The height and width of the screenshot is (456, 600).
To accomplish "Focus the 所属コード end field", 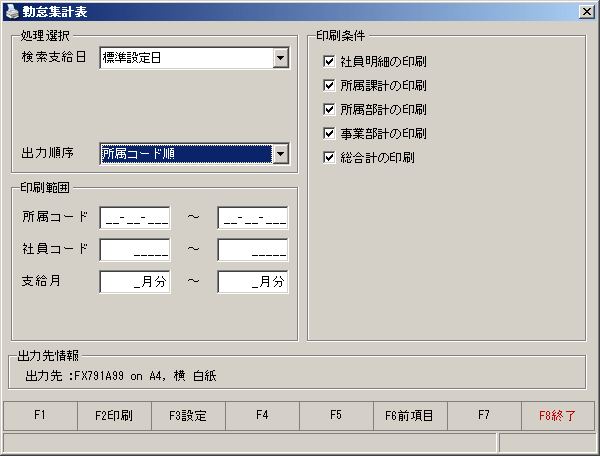I will (x=253, y=218).
